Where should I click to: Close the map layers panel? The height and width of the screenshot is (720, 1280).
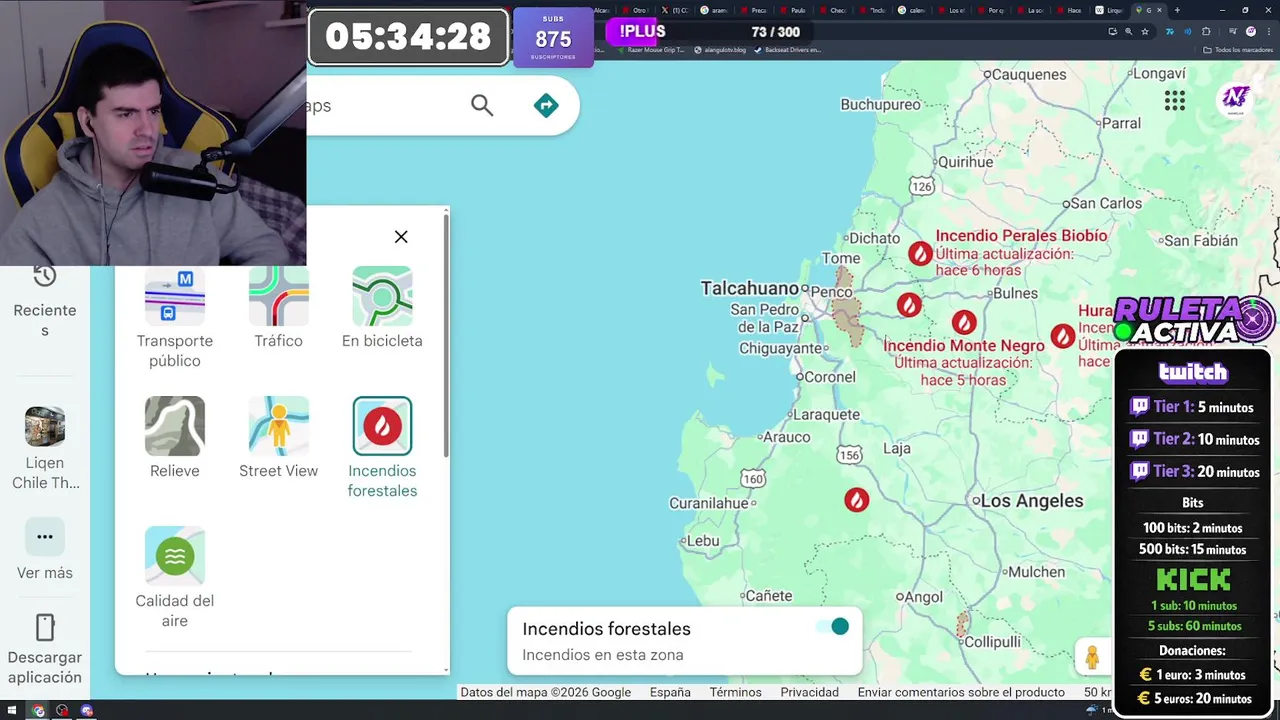point(401,237)
